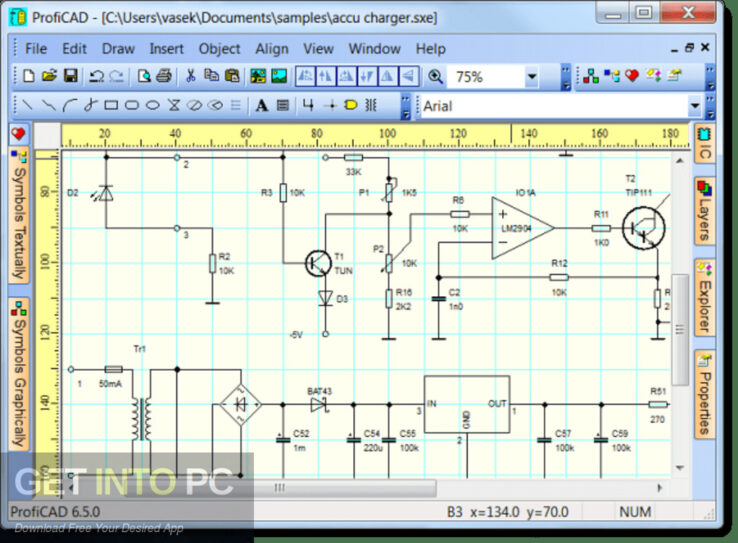Open the zoom percentage dropdown arrow
Viewport: 738px width, 543px height.
[x=532, y=77]
